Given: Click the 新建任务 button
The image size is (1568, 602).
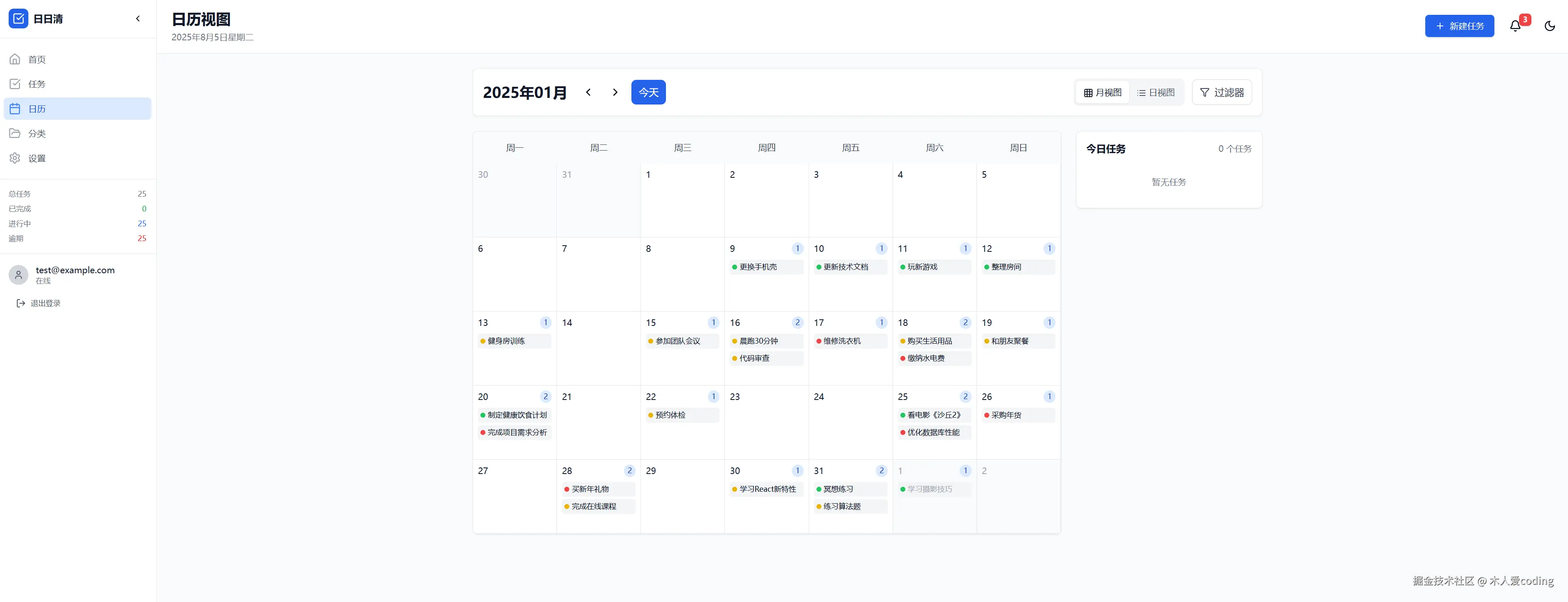Looking at the screenshot, I should point(1459,26).
